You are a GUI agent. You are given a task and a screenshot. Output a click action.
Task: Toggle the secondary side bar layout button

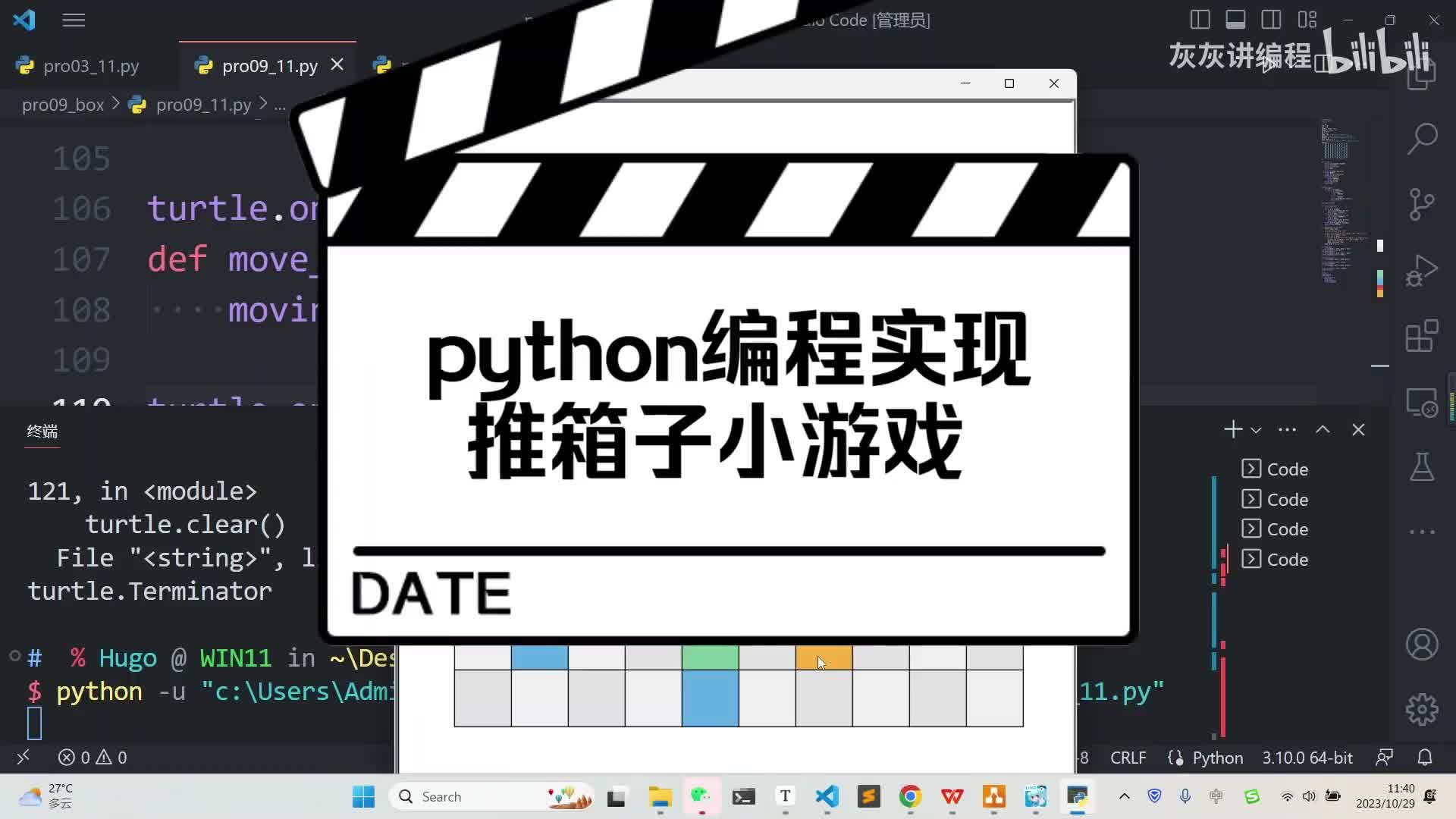[1271, 20]
